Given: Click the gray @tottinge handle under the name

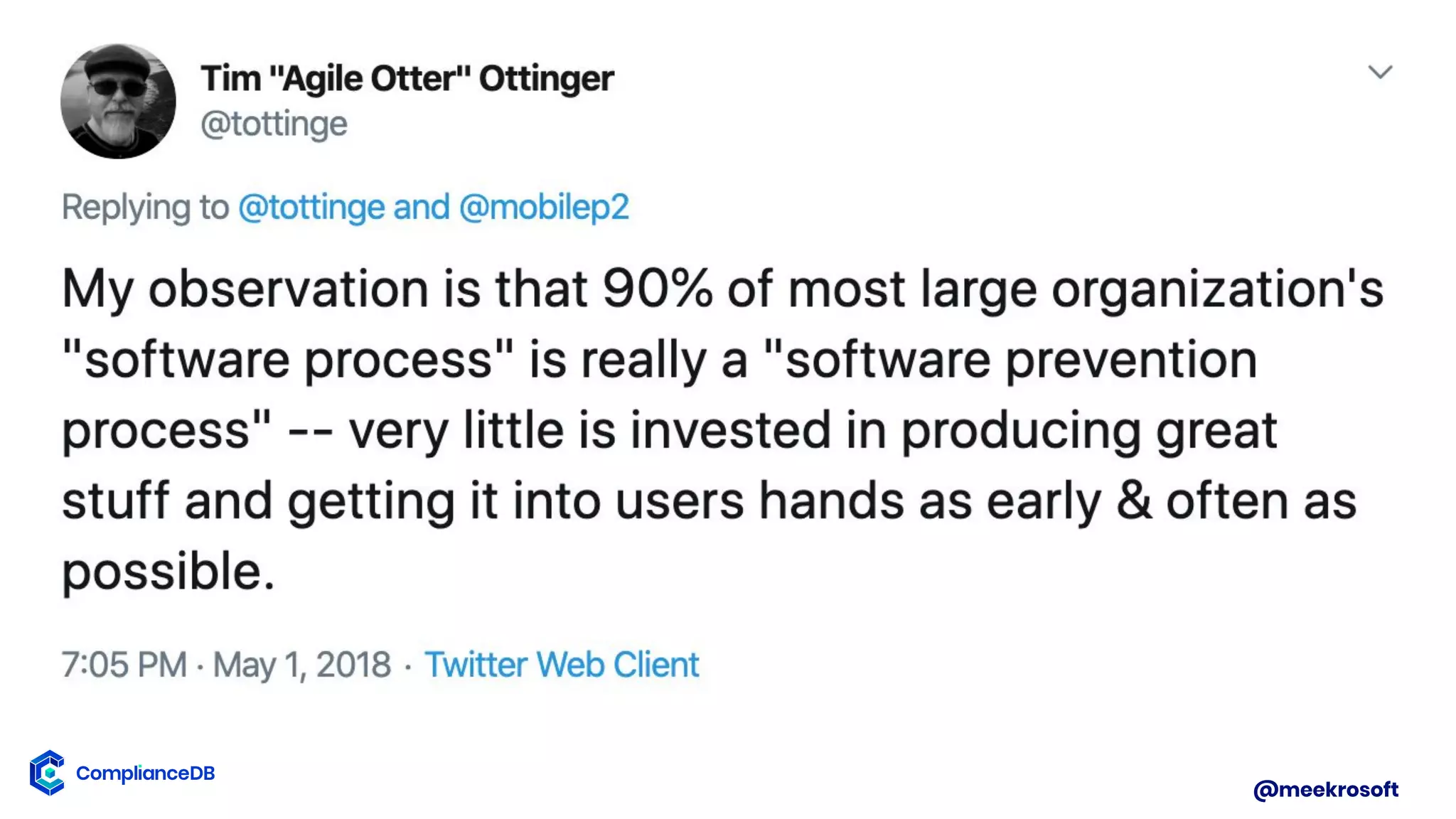Looking at the screenshot, I should point(274,124).
